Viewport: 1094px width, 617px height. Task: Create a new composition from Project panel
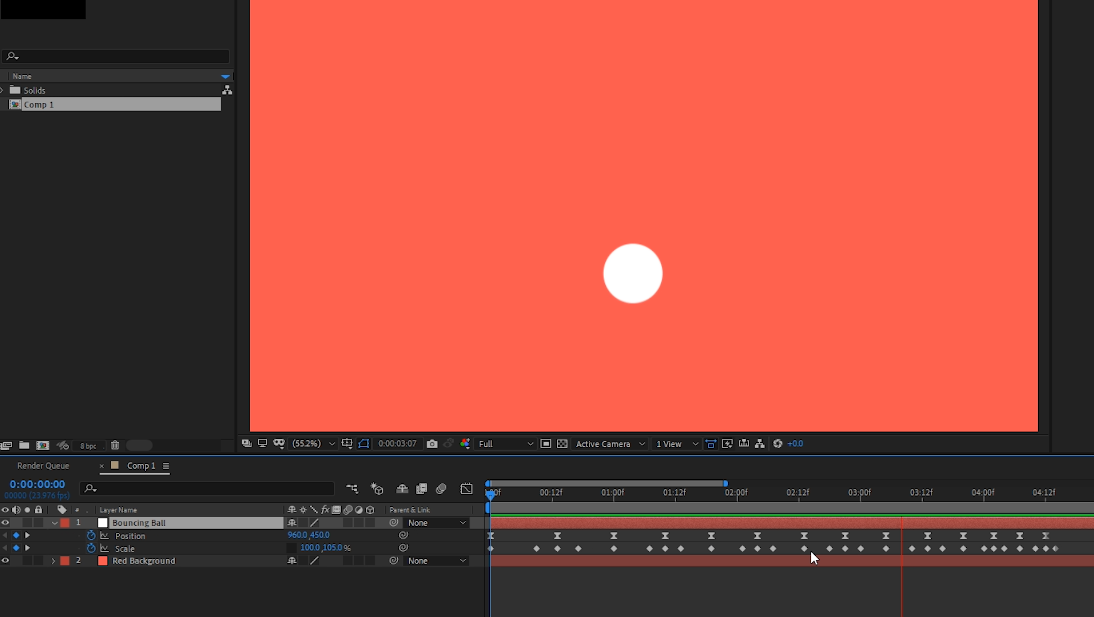43,445
